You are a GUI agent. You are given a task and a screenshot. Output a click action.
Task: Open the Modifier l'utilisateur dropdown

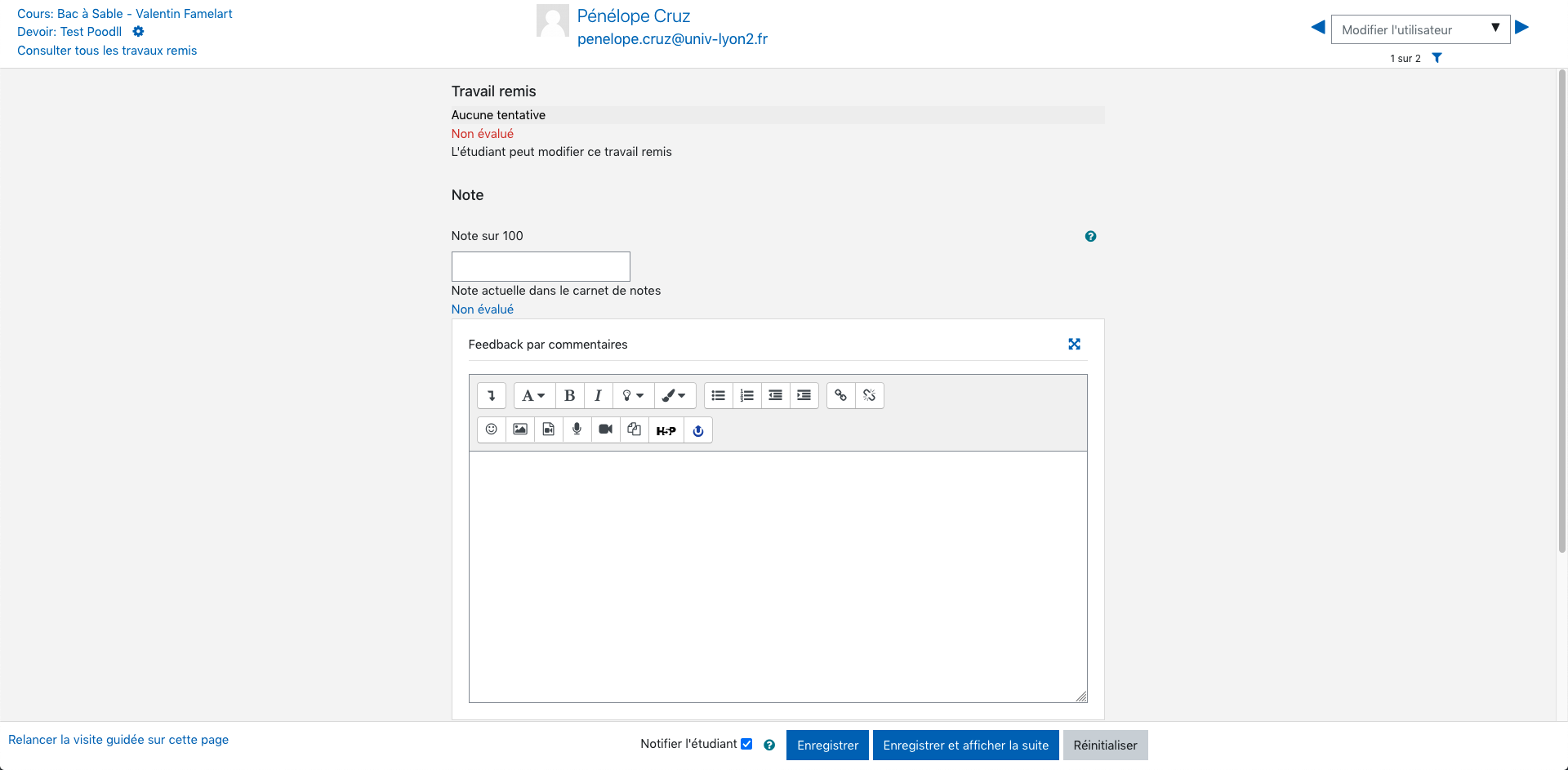(x=1420, y=29)
